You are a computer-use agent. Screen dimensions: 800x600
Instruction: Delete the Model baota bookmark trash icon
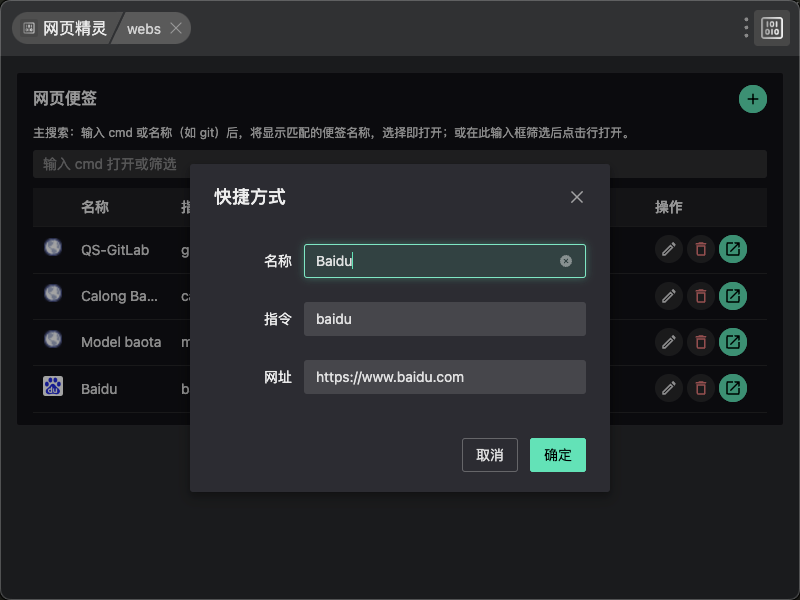coord(701,342)
